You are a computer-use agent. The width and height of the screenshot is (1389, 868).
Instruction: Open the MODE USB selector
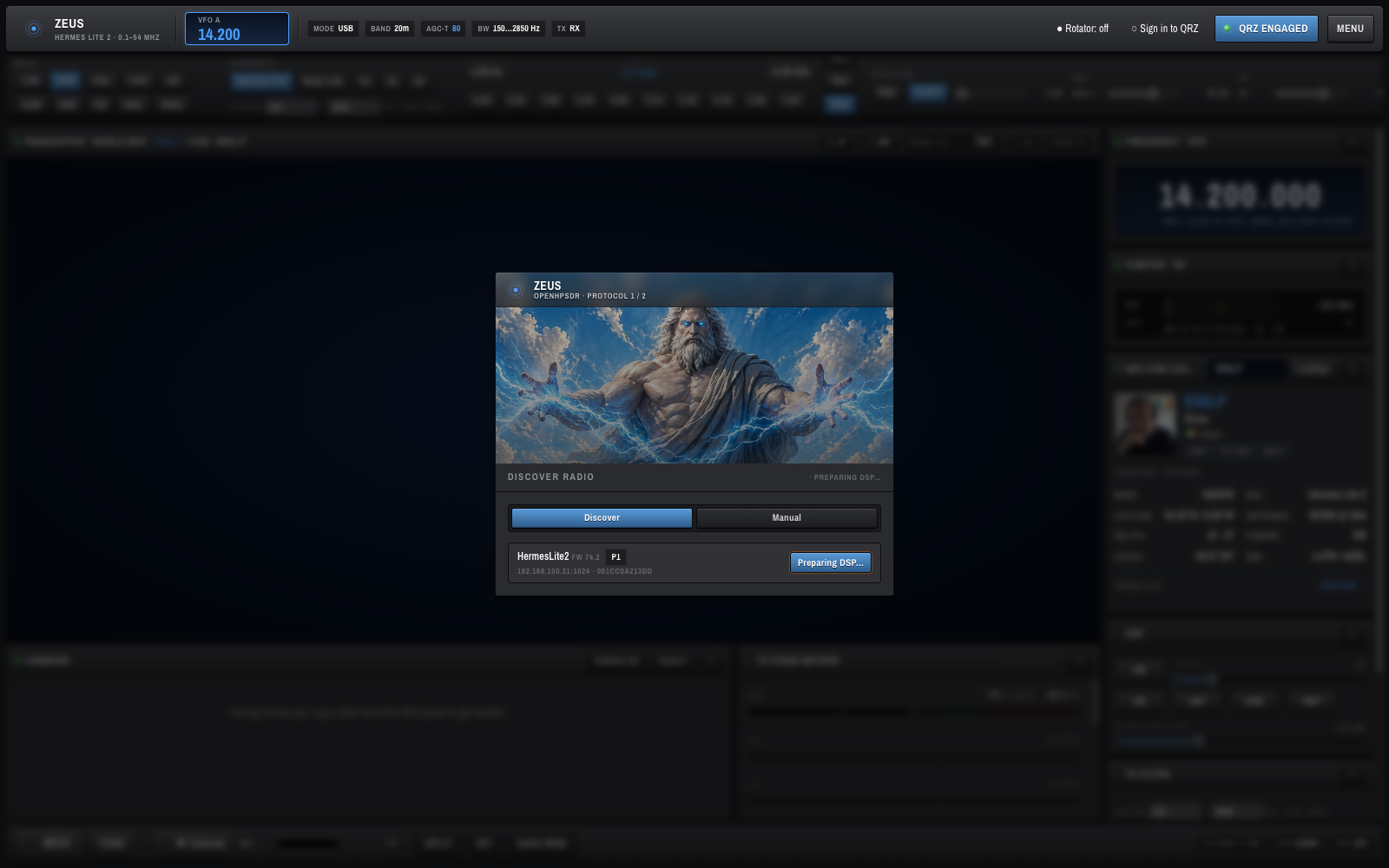coord(333,29)
